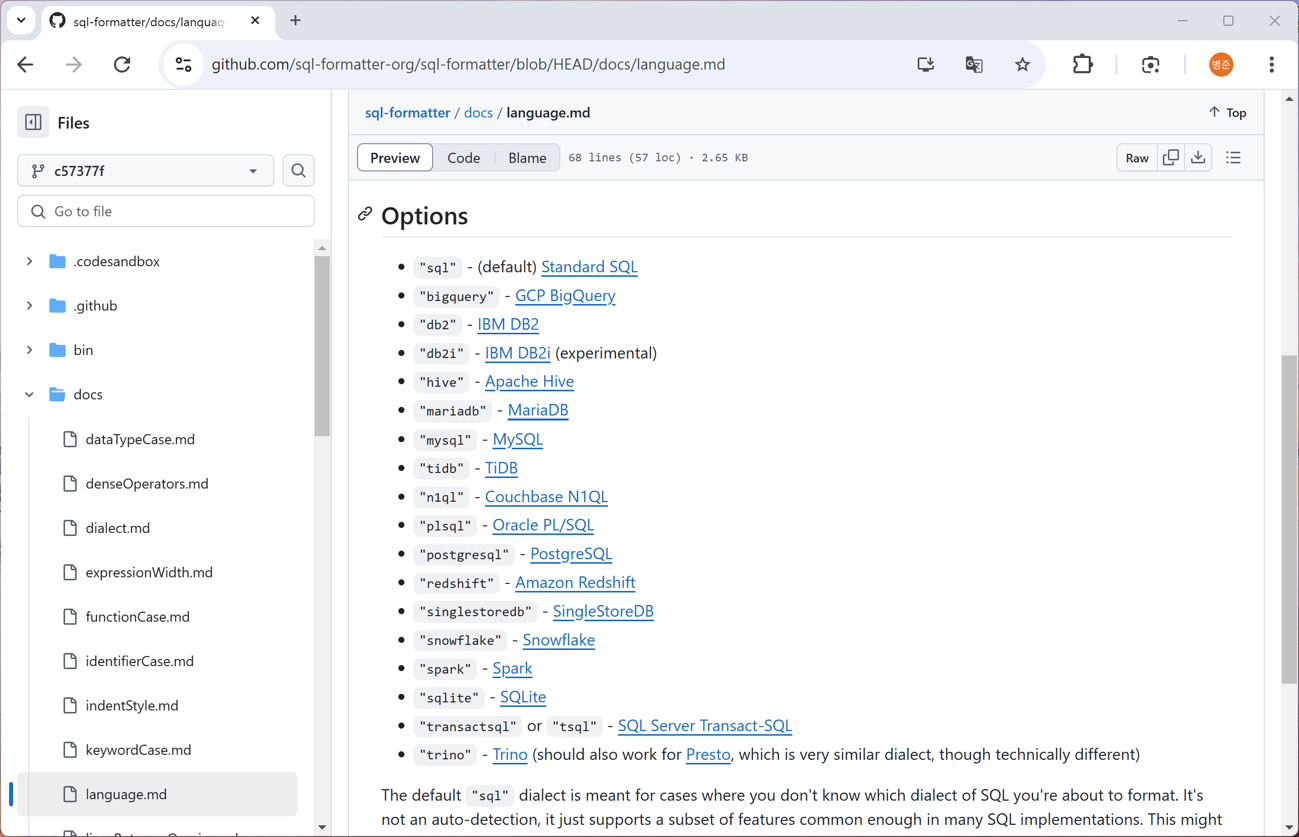Screen dimensions: 1299x837
Task: Translate this page
Action: point(974,65)
